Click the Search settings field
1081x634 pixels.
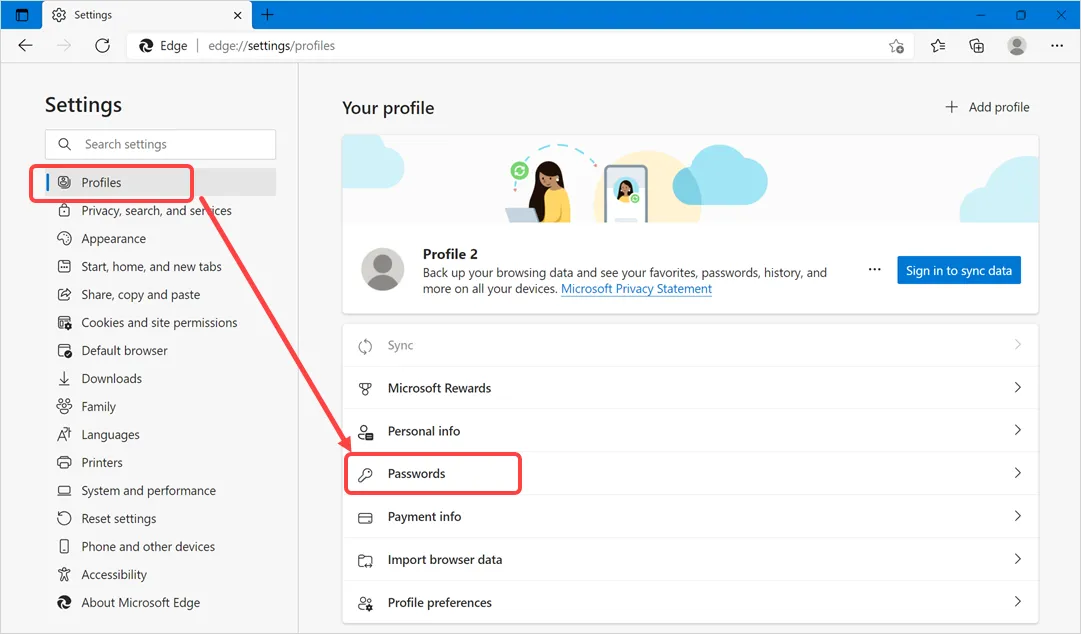tap(160, 144)
